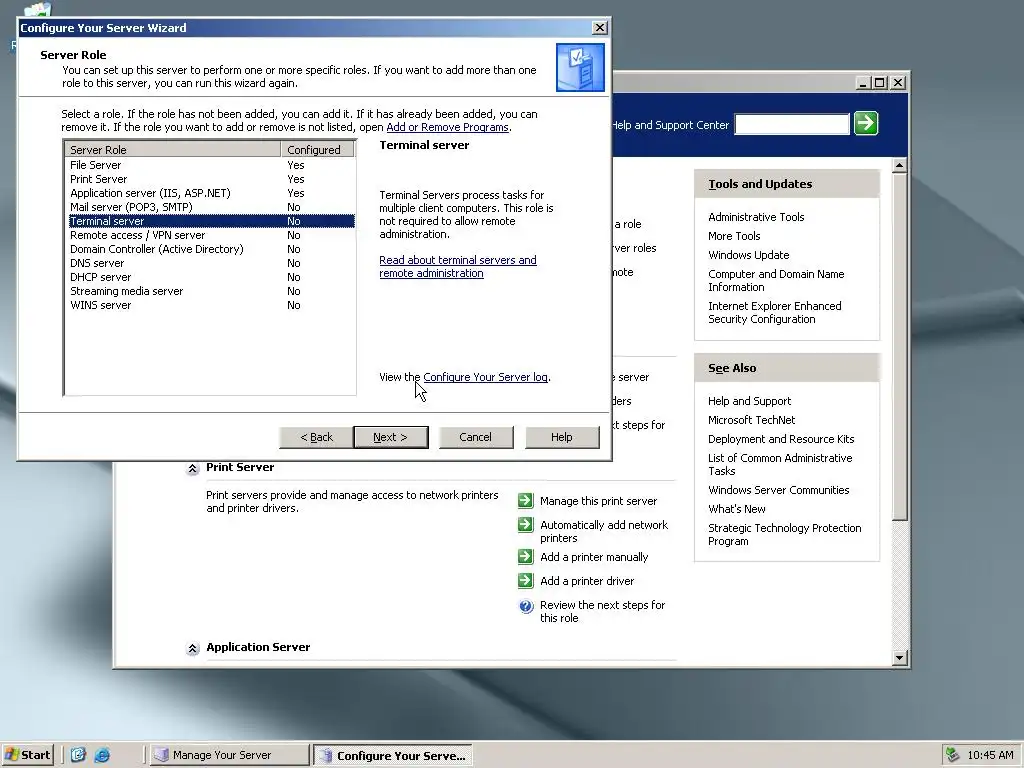The width and height of the screenshot is (1024, 768).
Task: Sort by the Configured column header
Action: click(318, 150)
